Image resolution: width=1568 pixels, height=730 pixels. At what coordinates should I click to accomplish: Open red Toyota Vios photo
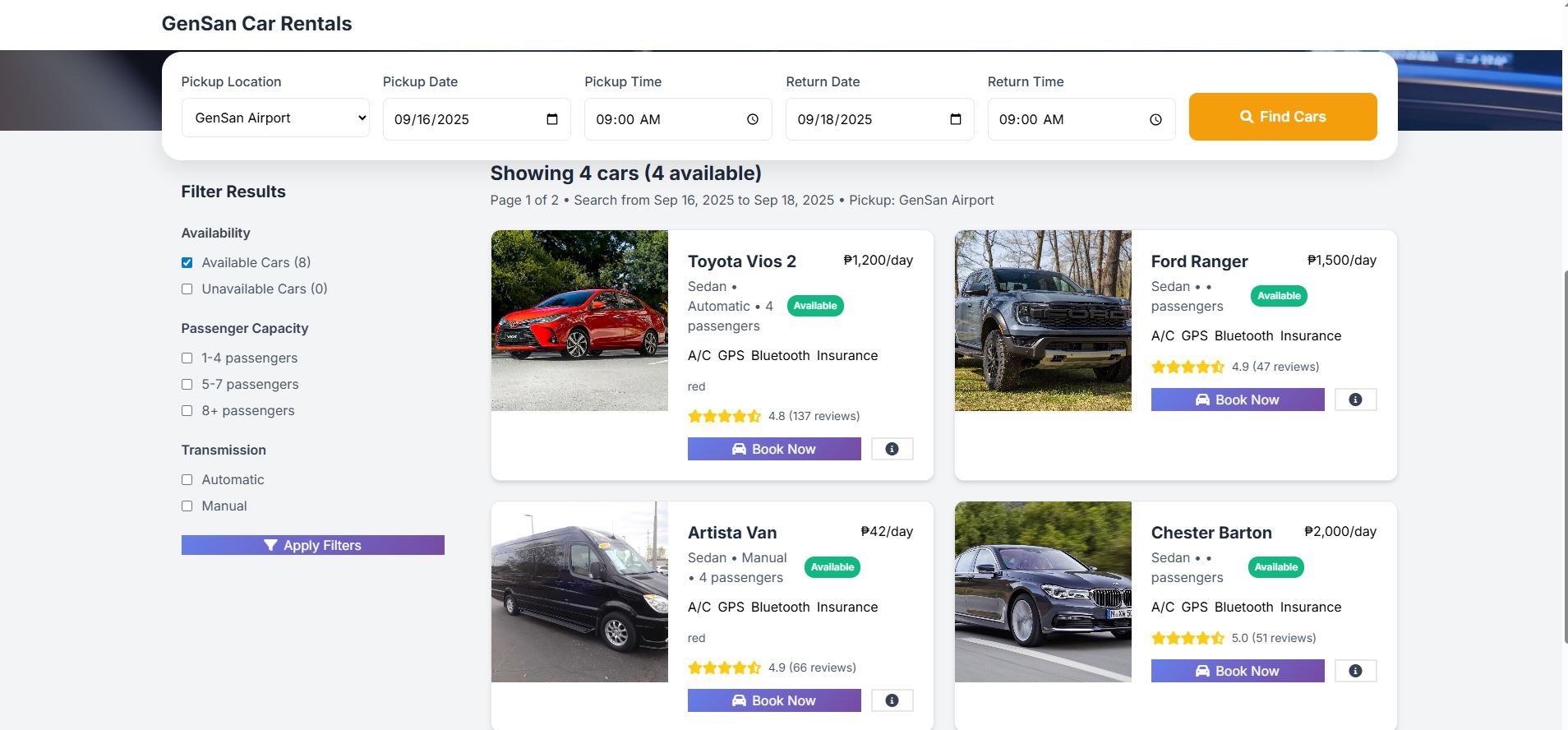(579, 321)
